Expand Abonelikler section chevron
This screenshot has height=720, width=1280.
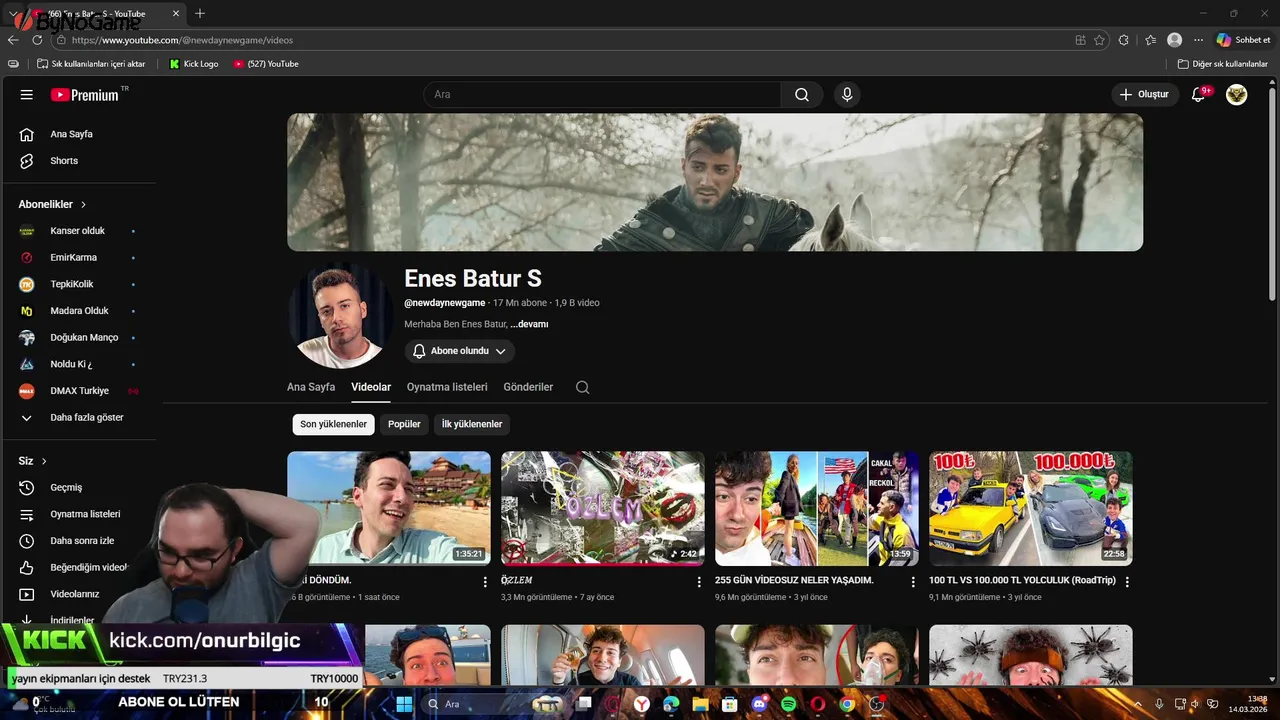coord(83,204)
